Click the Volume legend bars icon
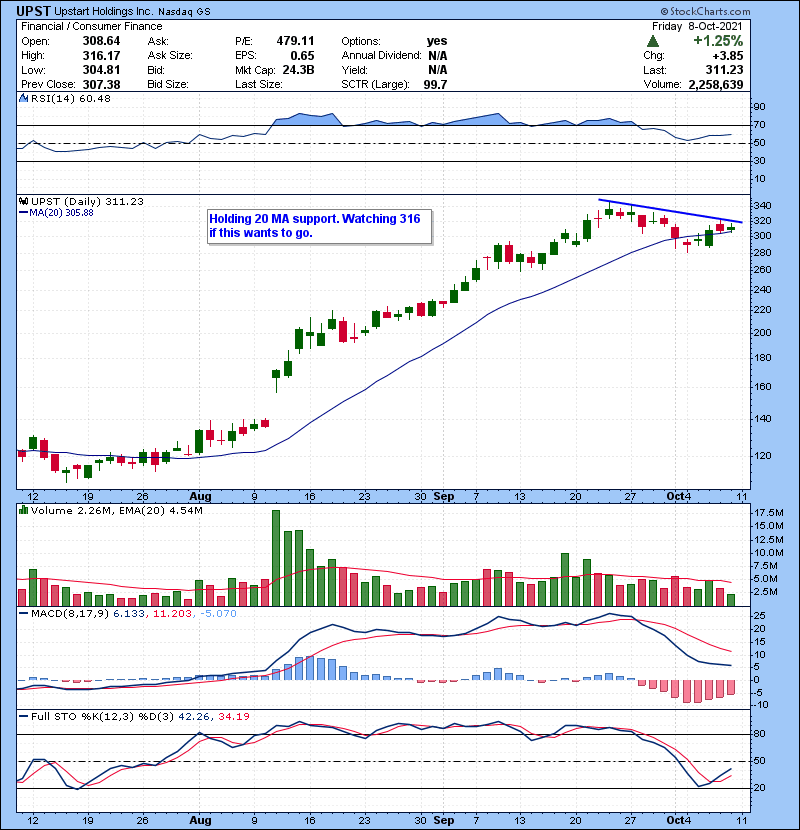 pos(24,511)
